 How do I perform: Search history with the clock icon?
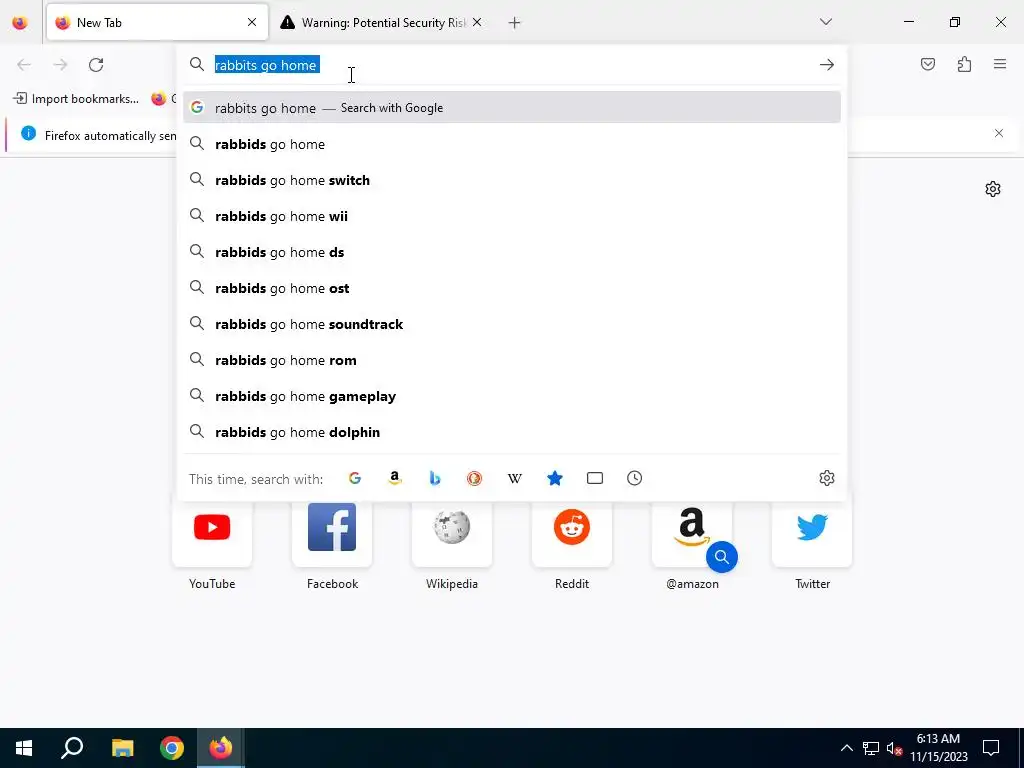pyautogui.click(x=634, y=478)
